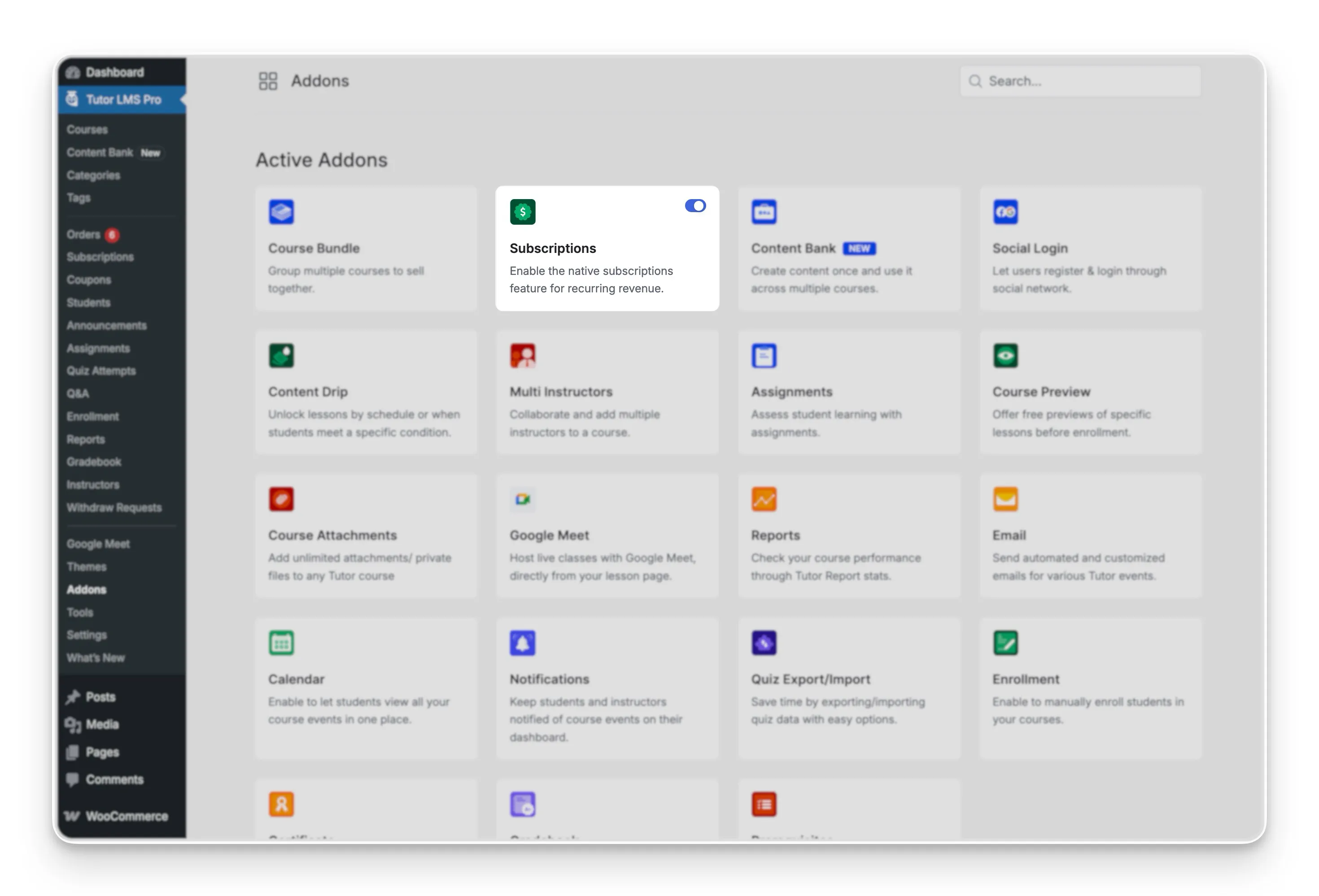The height and width of the screenshot is (896, 1319).
Task: Click the Google Meet addon icon
Action: (x=523, y=499)
